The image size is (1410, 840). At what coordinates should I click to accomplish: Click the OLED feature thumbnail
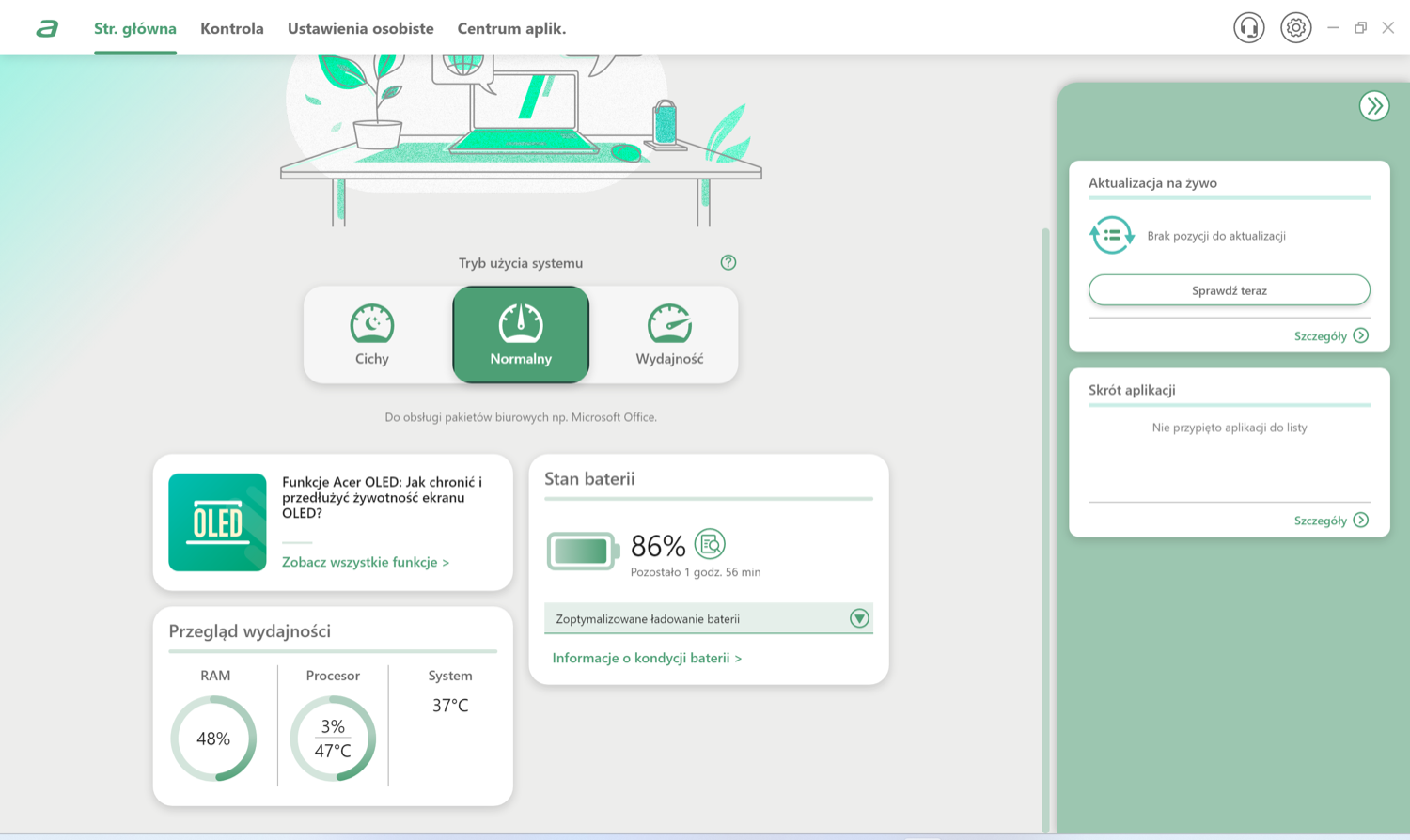click(217, 522)
